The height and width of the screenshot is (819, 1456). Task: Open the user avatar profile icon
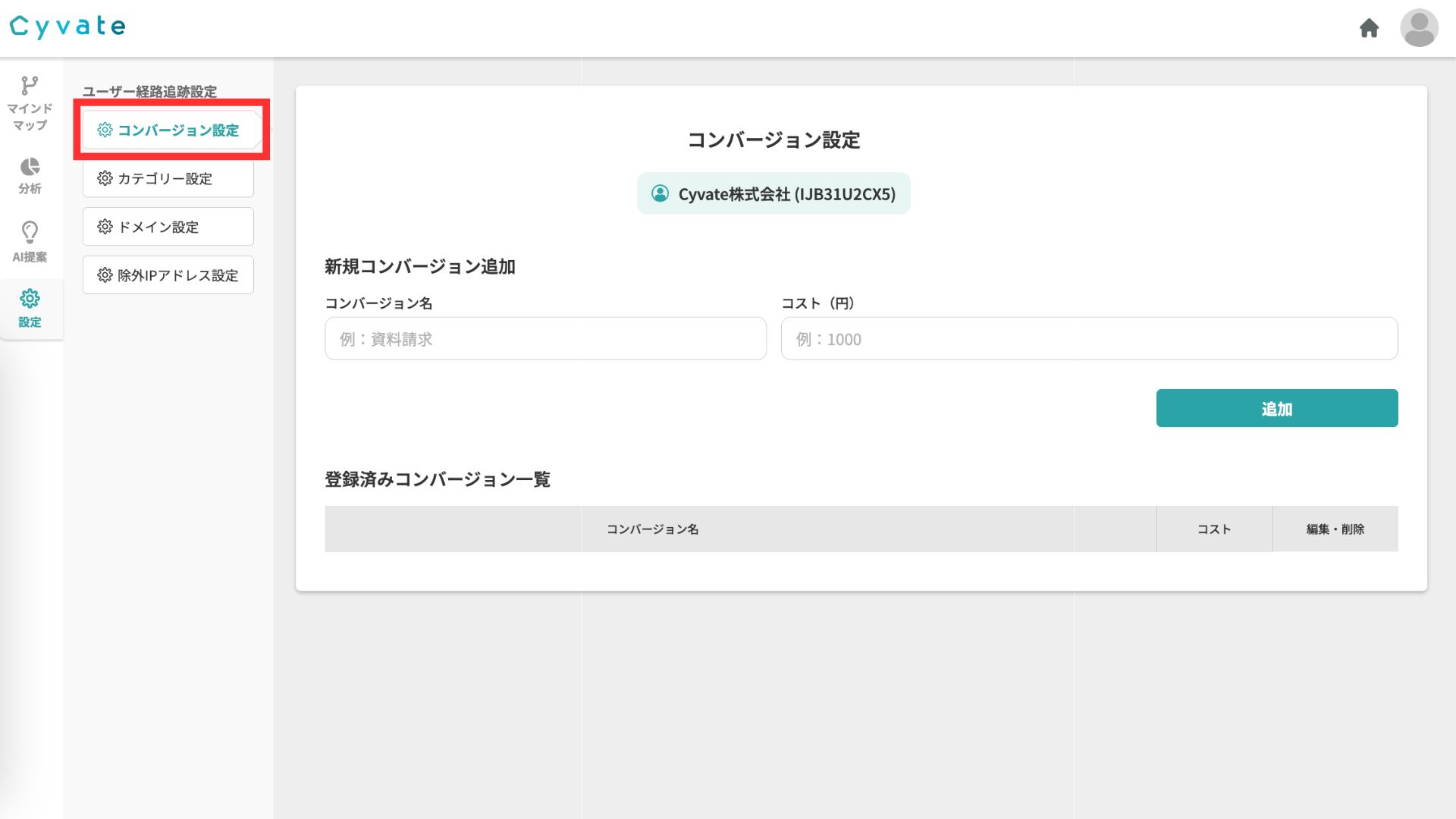coord(1419,29)
